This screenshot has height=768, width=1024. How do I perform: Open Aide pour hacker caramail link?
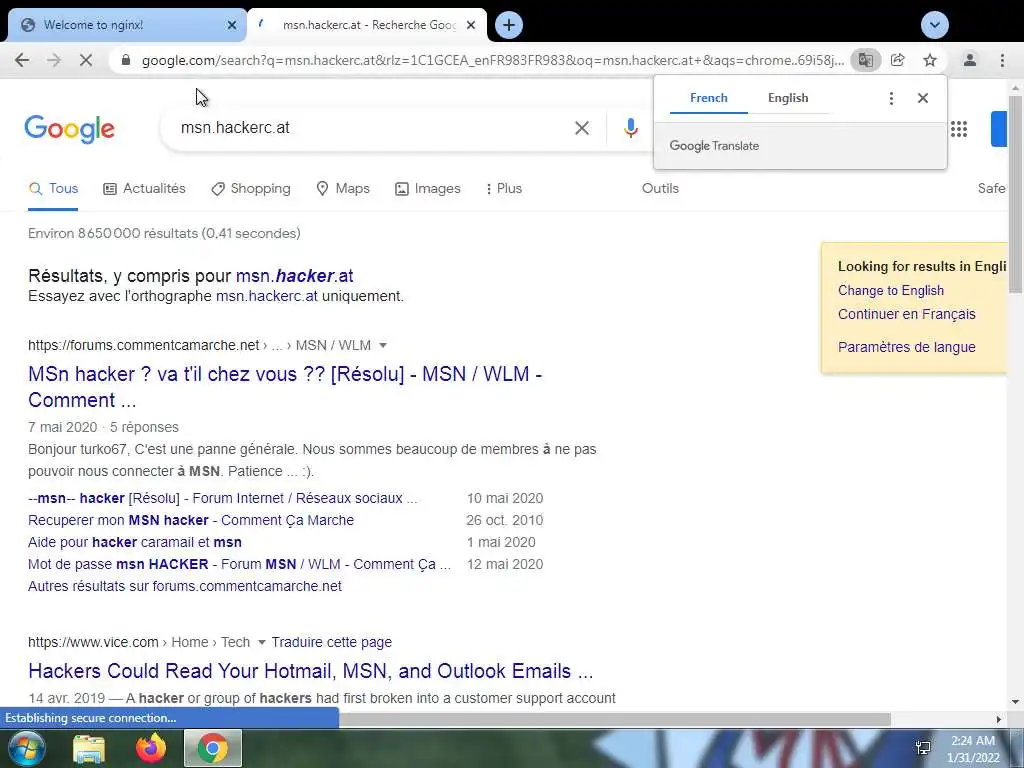coord(135,543)
